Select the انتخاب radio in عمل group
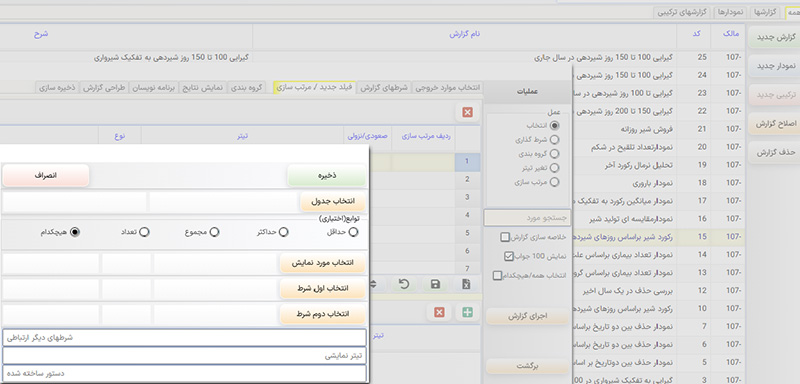The width and height of the screenshot is (800, 384). click(x=555, y=125)
